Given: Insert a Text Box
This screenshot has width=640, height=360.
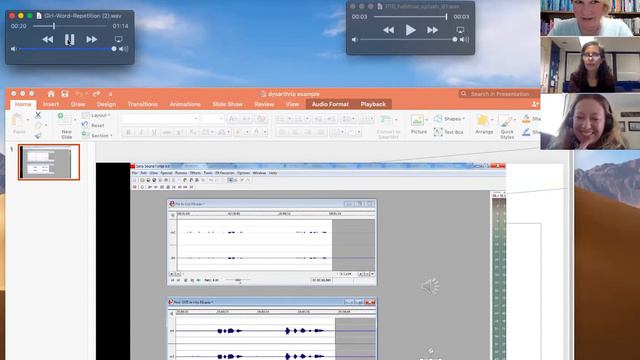Looking at the screenshot, I should (x=449, y=132).
